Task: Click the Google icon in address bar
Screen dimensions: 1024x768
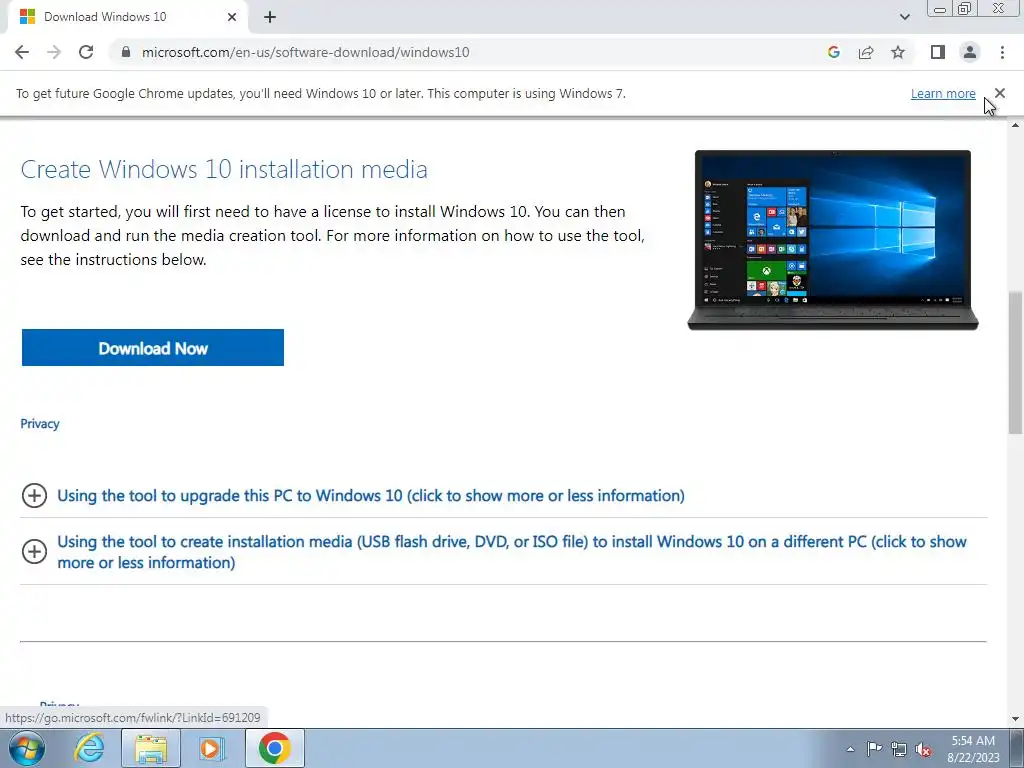Action: click(x=833, y=52)
